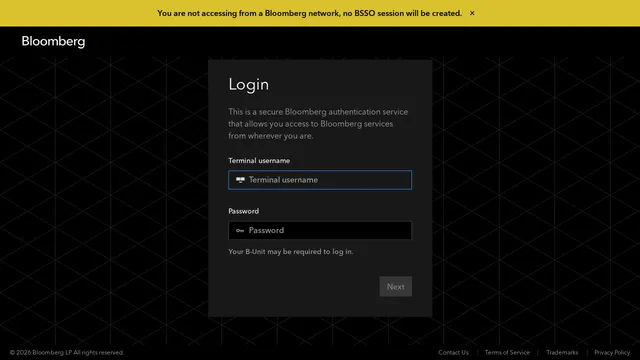Focus the Terminal username input field

[x=320, y=180]
